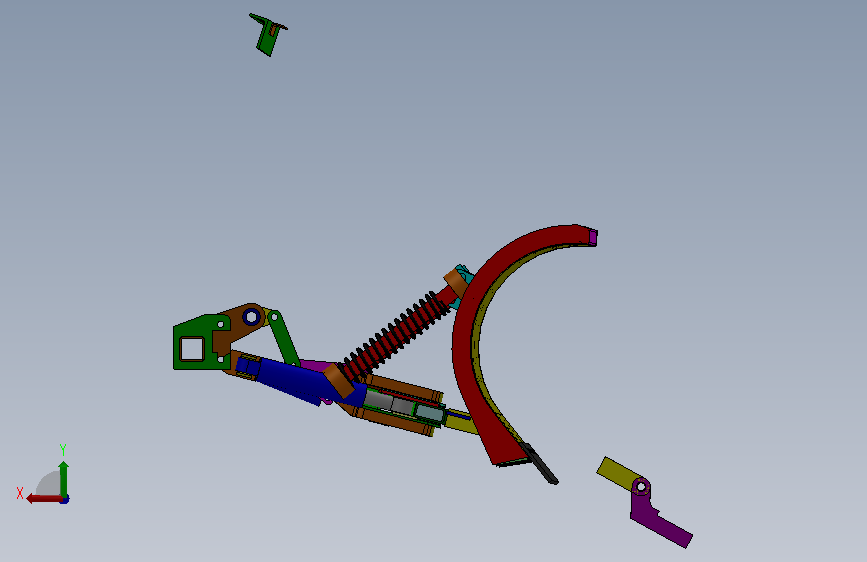Select the olive rod between housing and fender
The width and height of the screenshot is (867, 562).
[x=461, y=423]
